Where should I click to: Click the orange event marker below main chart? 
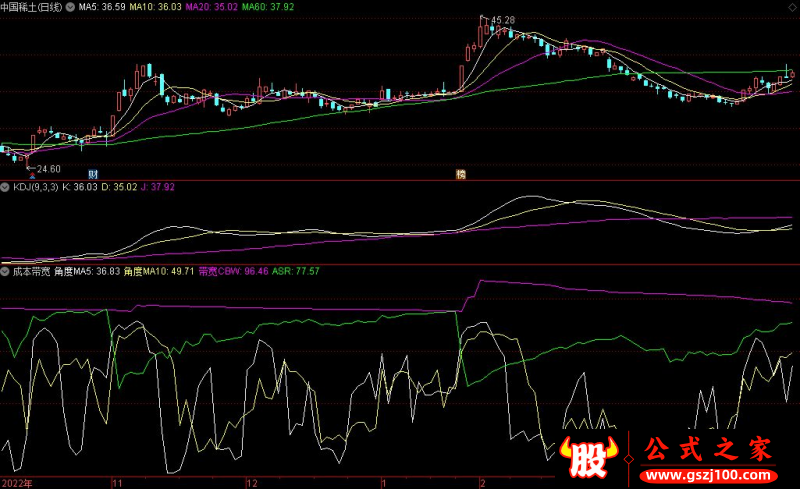(461, 174)
